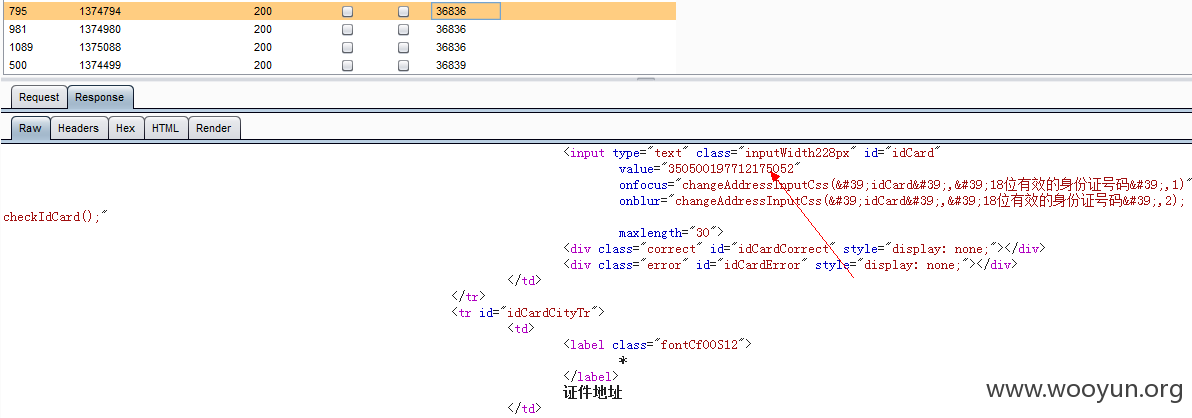Click payload value 1374794
Screen dimensions: 1192x418
(x=100, y=11)
